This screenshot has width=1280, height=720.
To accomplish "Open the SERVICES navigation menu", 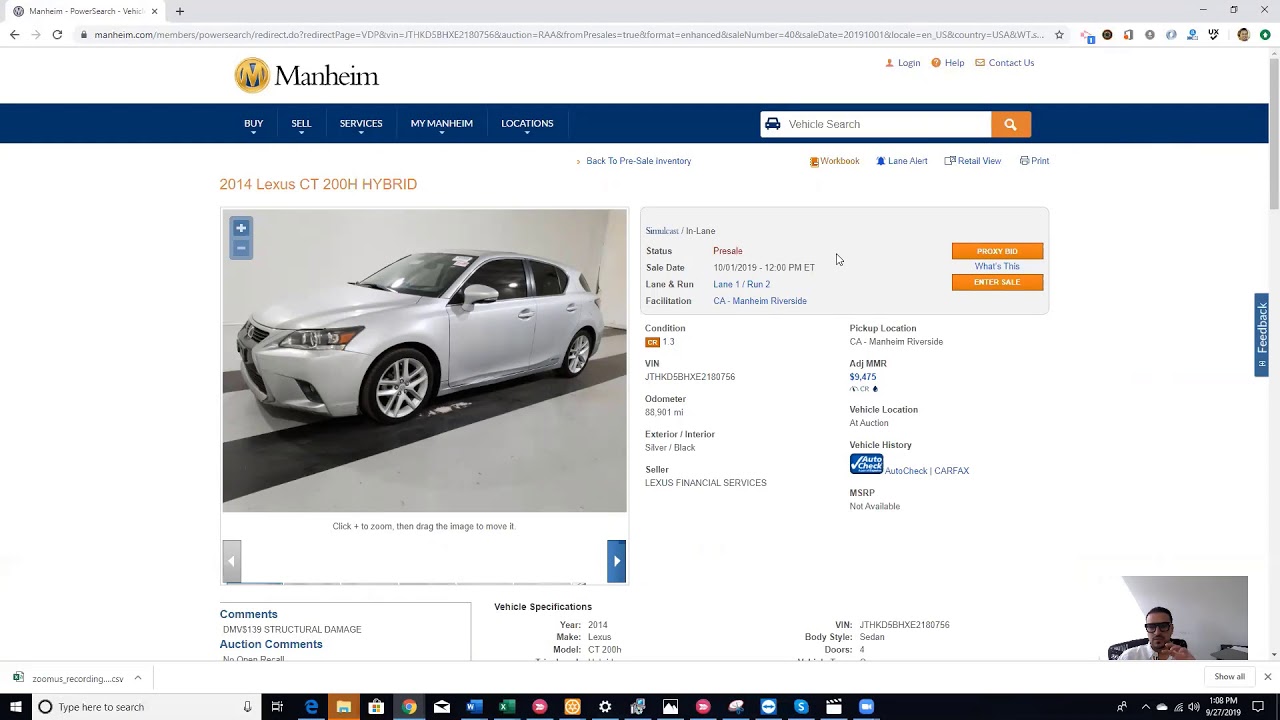I will [361, 124].
